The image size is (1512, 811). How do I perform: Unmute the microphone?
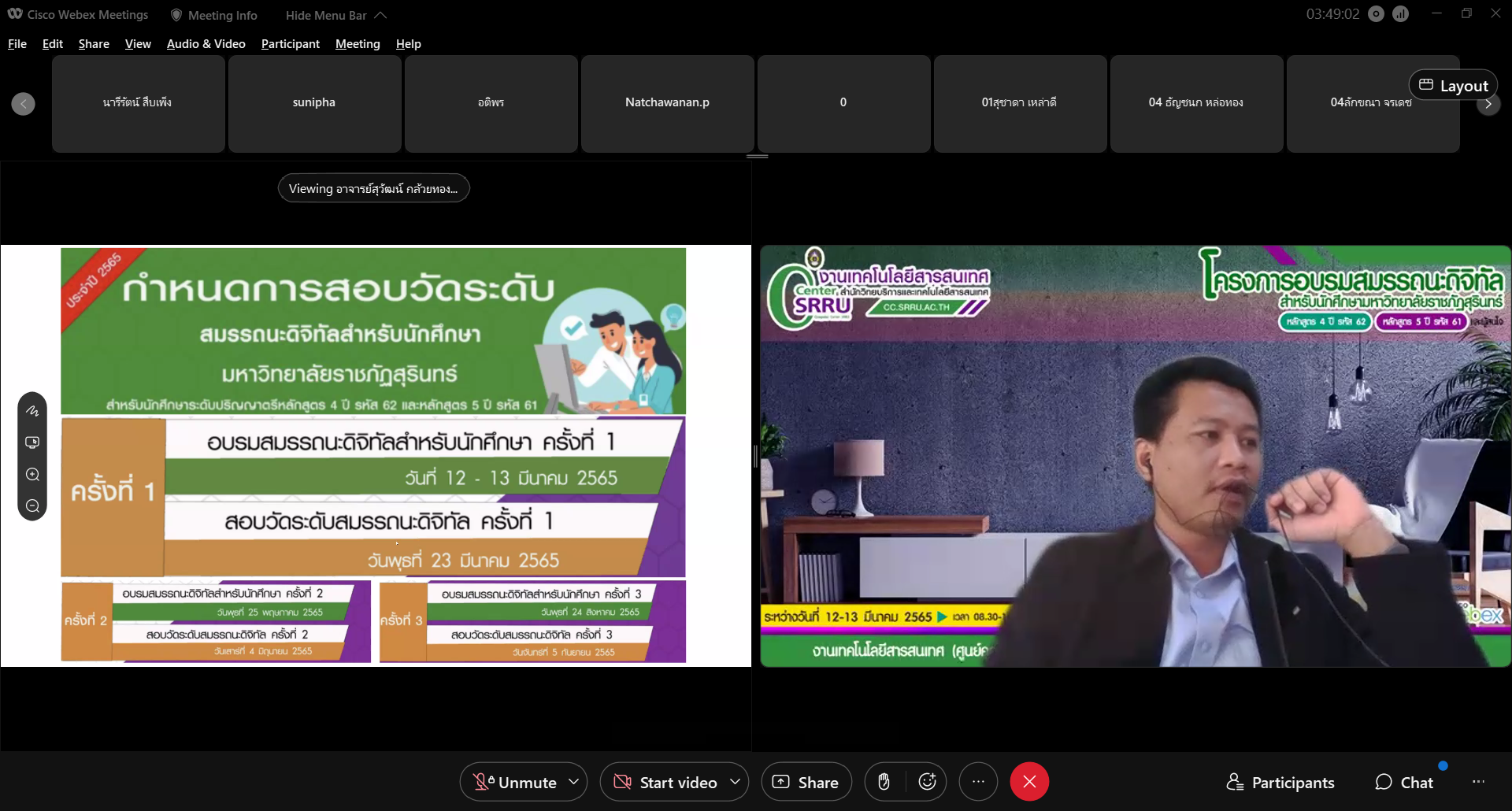pos(515,782)
